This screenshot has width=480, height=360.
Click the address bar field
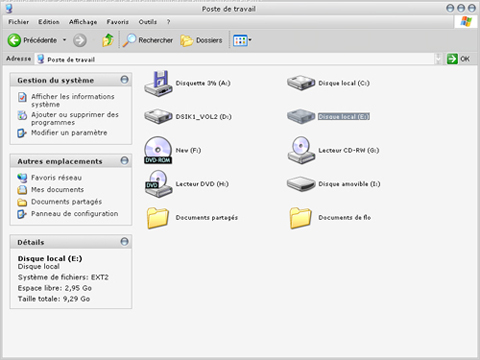coord(235,59)
